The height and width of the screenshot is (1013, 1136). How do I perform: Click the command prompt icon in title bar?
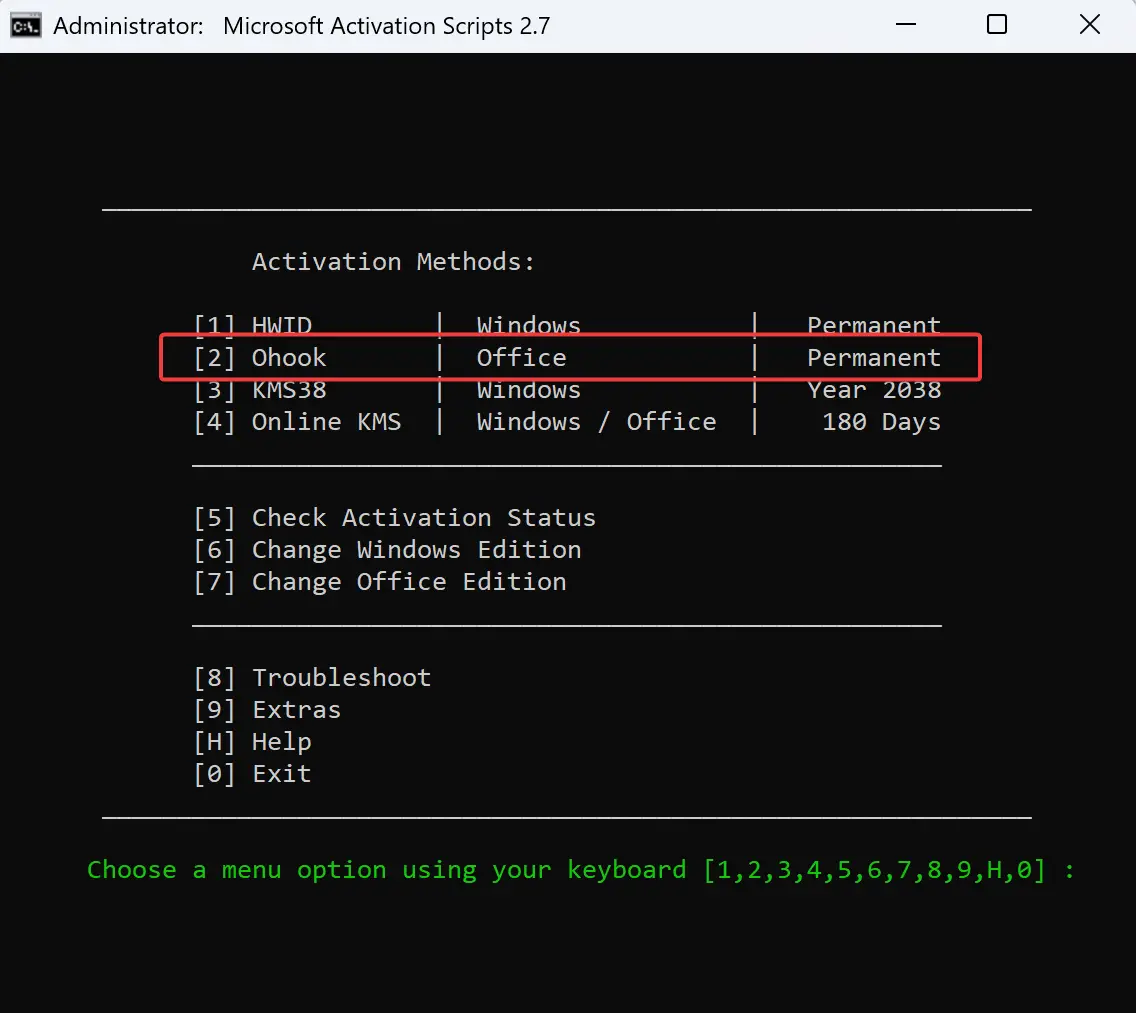point(24,25)
